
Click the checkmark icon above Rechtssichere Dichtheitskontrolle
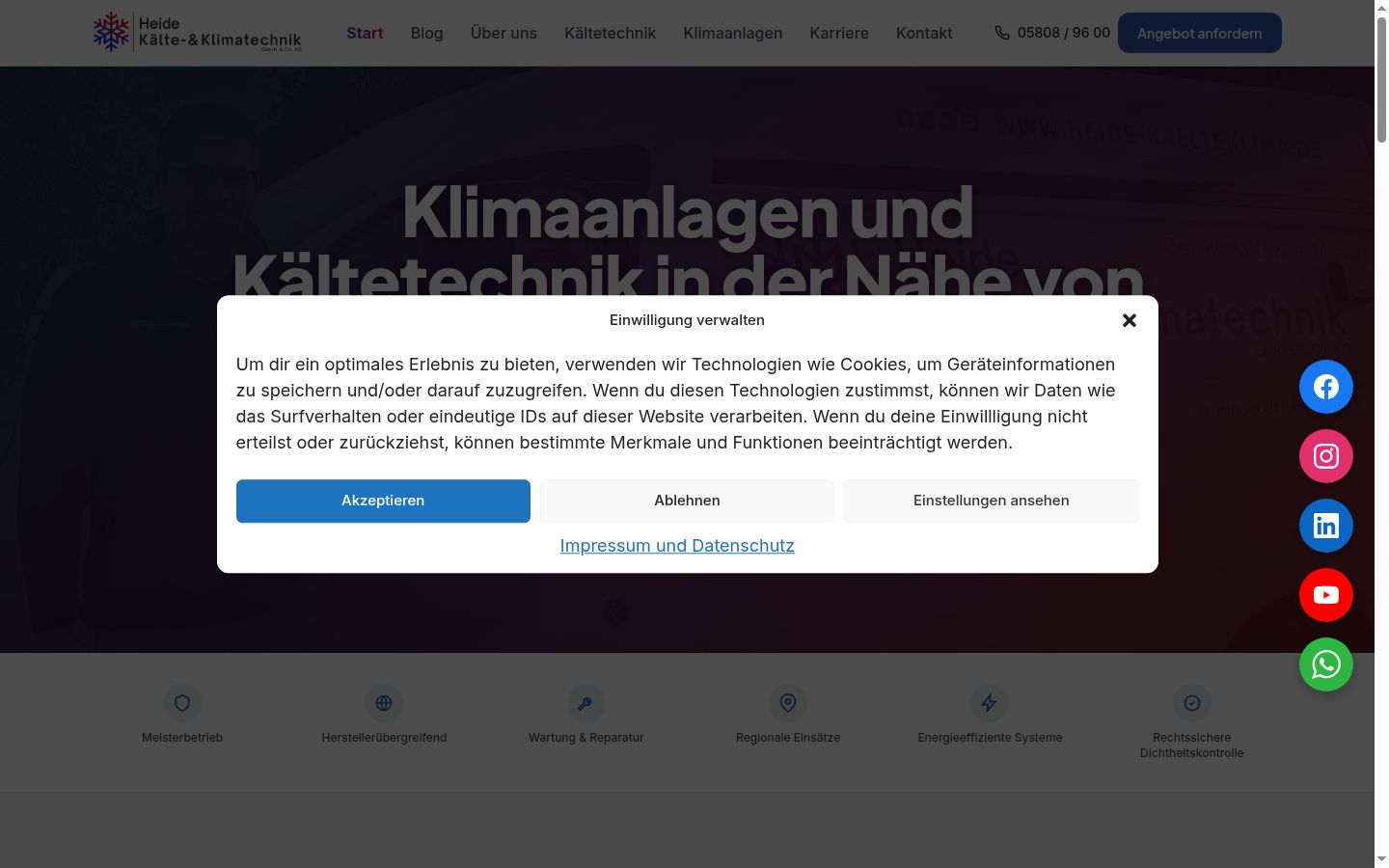(x=1191, y=703)
